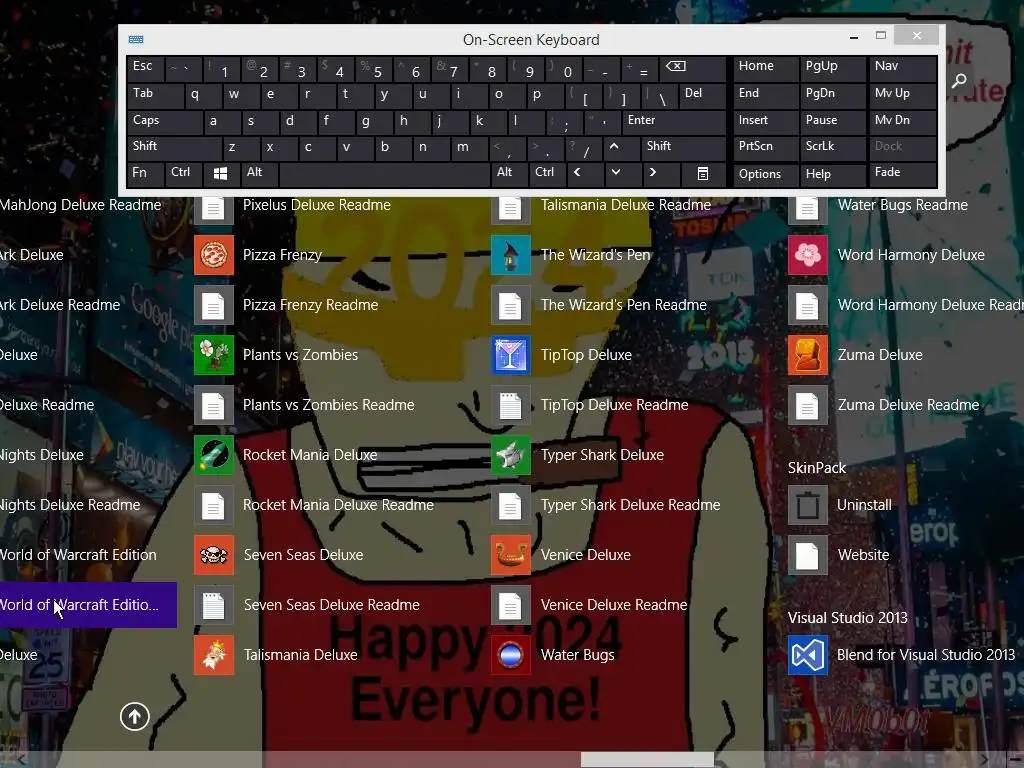Click the search magnifier icon
This screenshot has height=768, width=1024.
959,80
